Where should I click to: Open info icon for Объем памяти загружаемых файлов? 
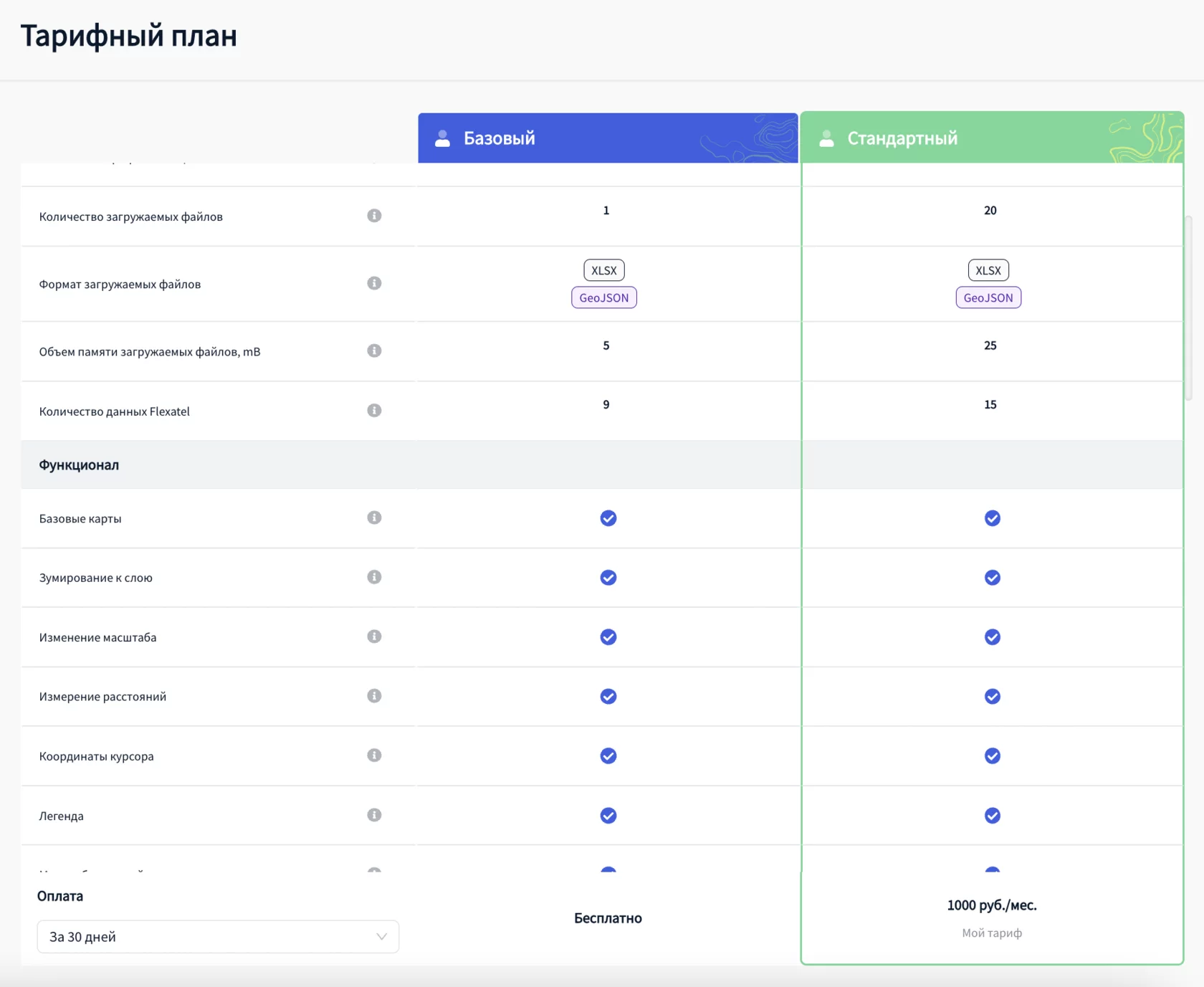coord(374,351)
